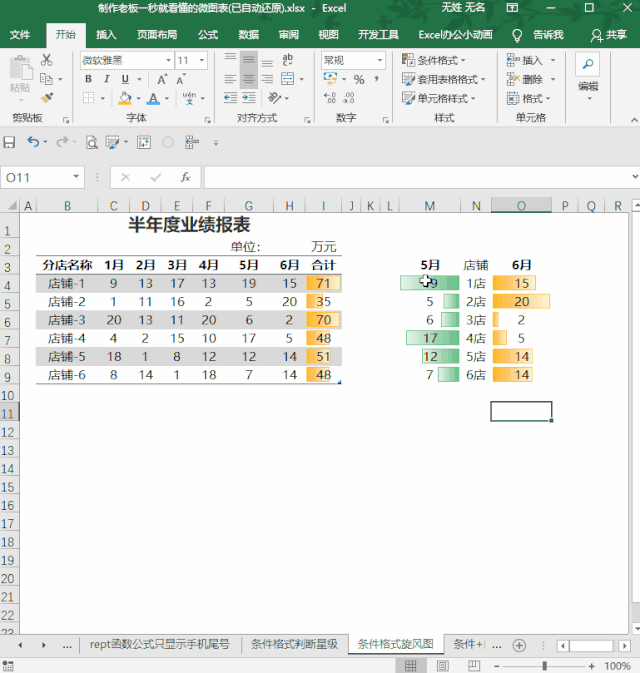The image size is (640, 673).
Task: Click the Tell Me lightbulb box
Action: click(x=538, y=35)
